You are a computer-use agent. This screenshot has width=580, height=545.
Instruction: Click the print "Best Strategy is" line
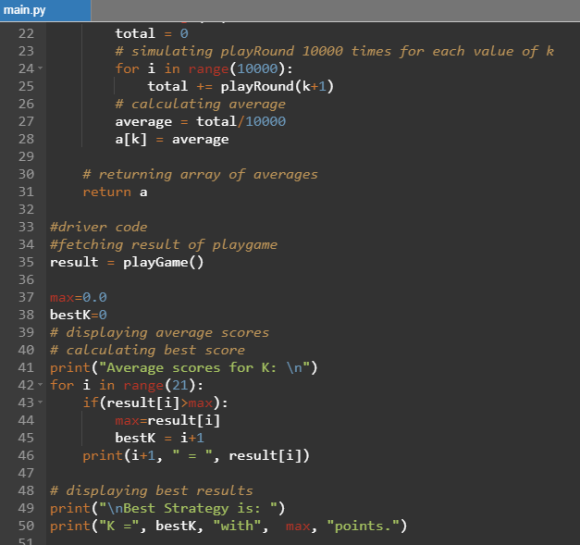[x=168, y=508]
